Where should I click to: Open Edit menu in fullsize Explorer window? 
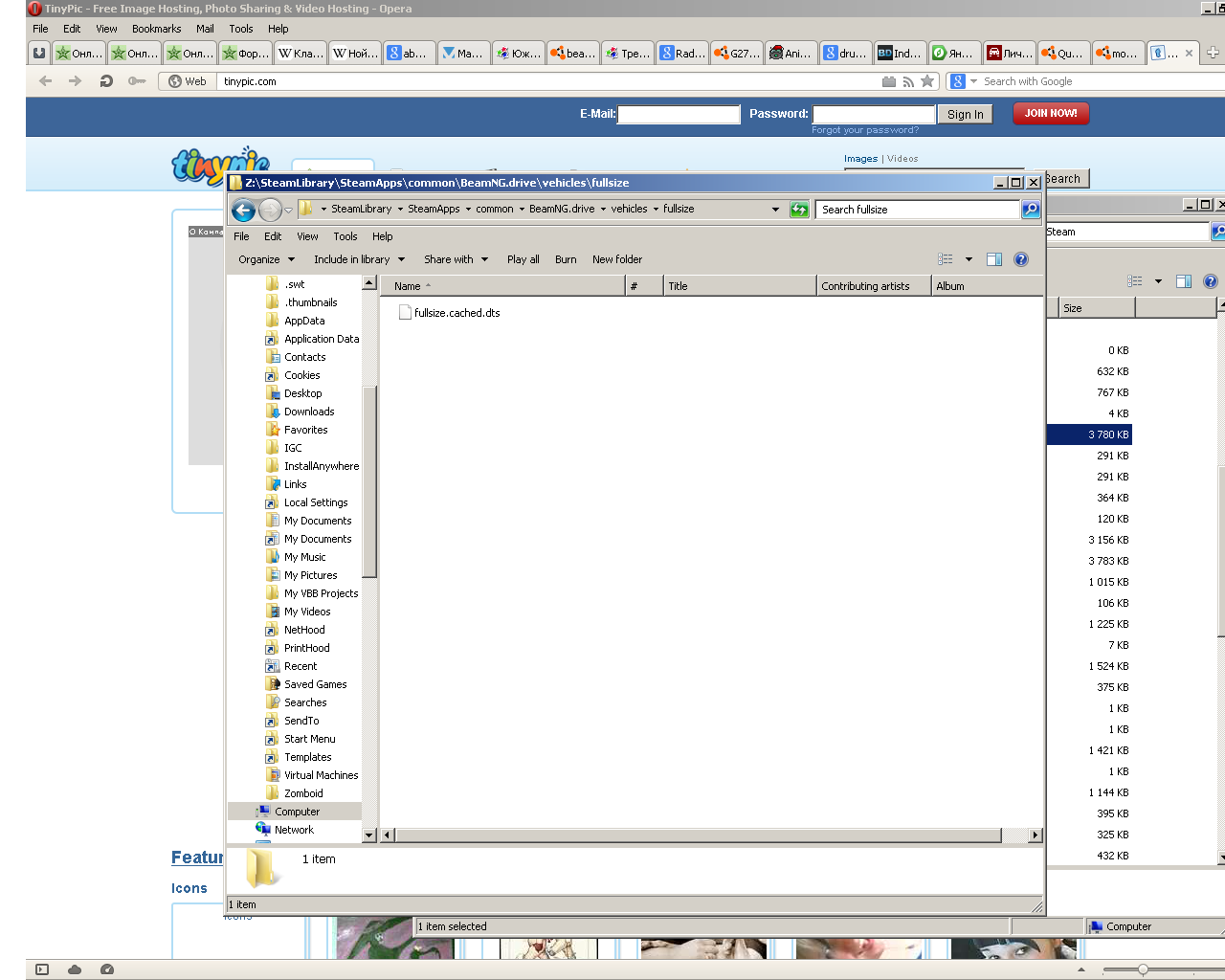coord(273,236)
